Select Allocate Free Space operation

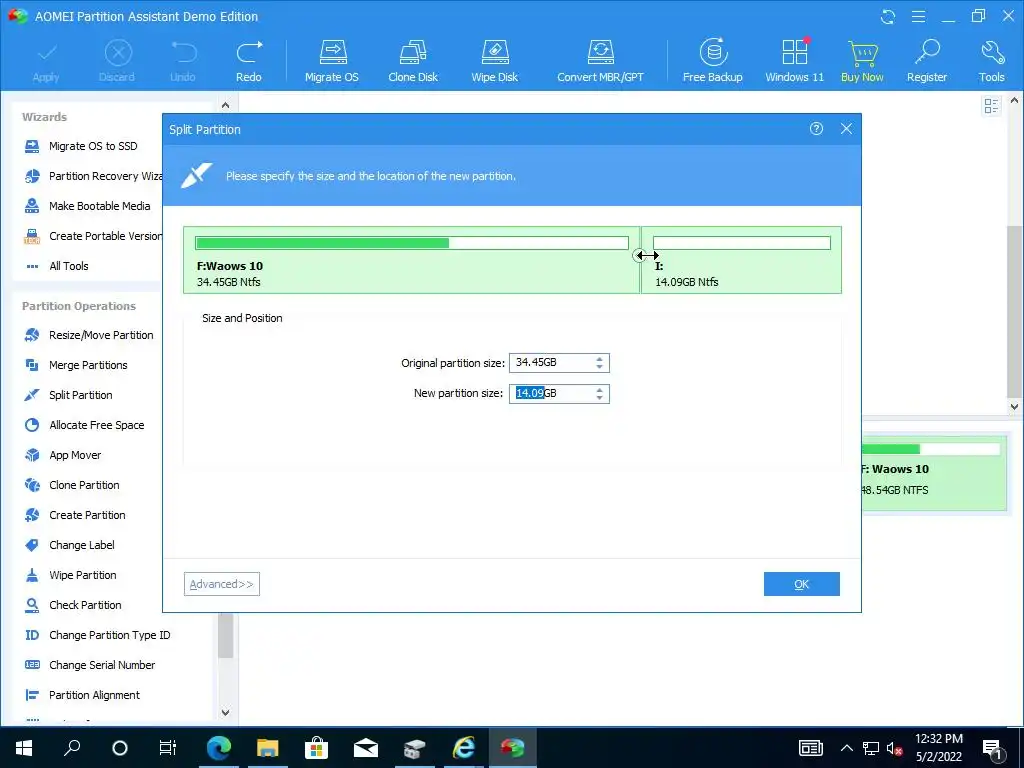(x=84, y=425)
